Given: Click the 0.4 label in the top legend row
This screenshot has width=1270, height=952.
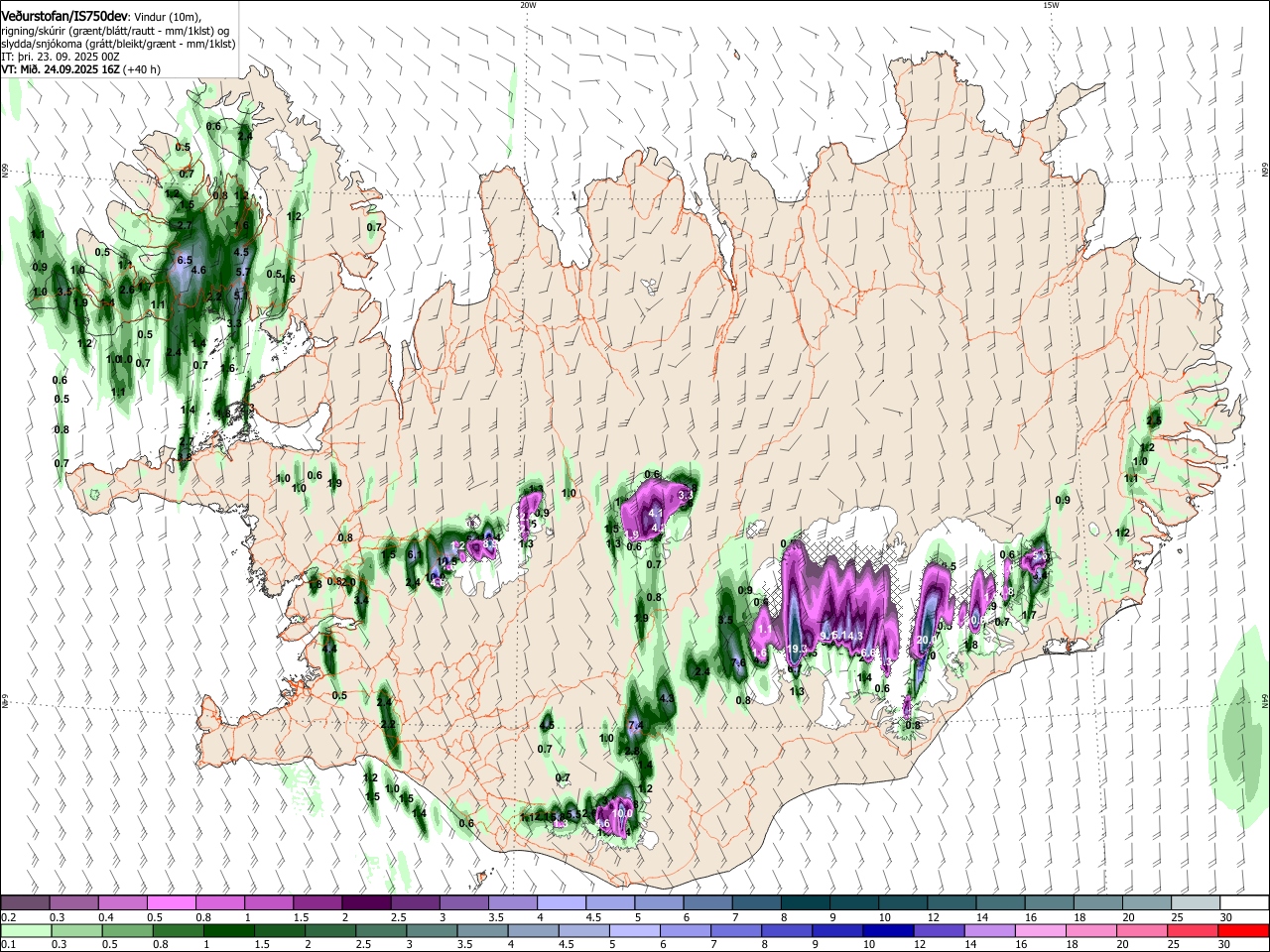Looking at the screenshot, I should click(107, 917).
